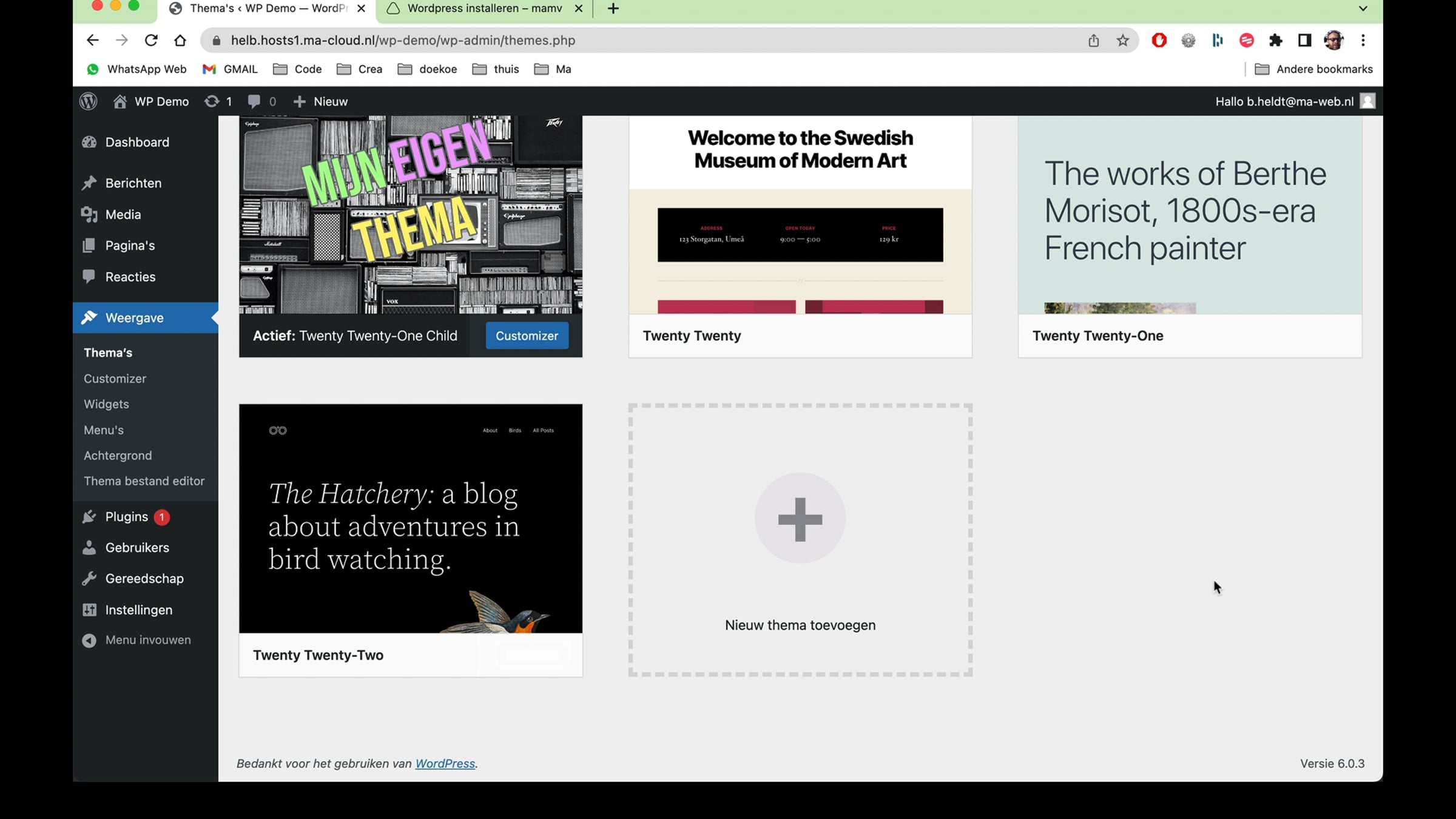Open the Crea bookmarks folder
1456x819 pixels.
click(360, 69)
